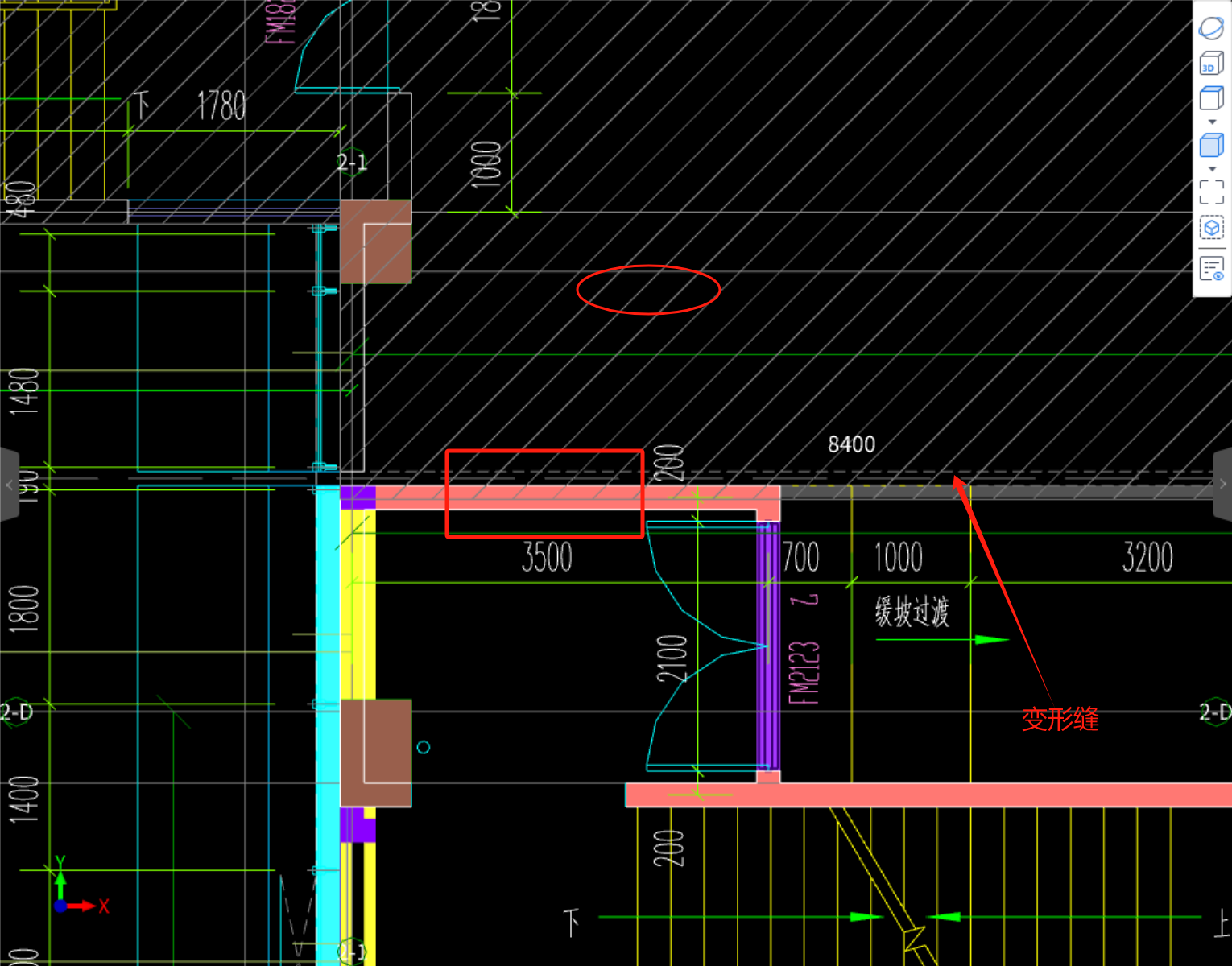The image size is (1232, 966).
Task: Activate the orbit rotate view tool
Action: [1211, 28]
